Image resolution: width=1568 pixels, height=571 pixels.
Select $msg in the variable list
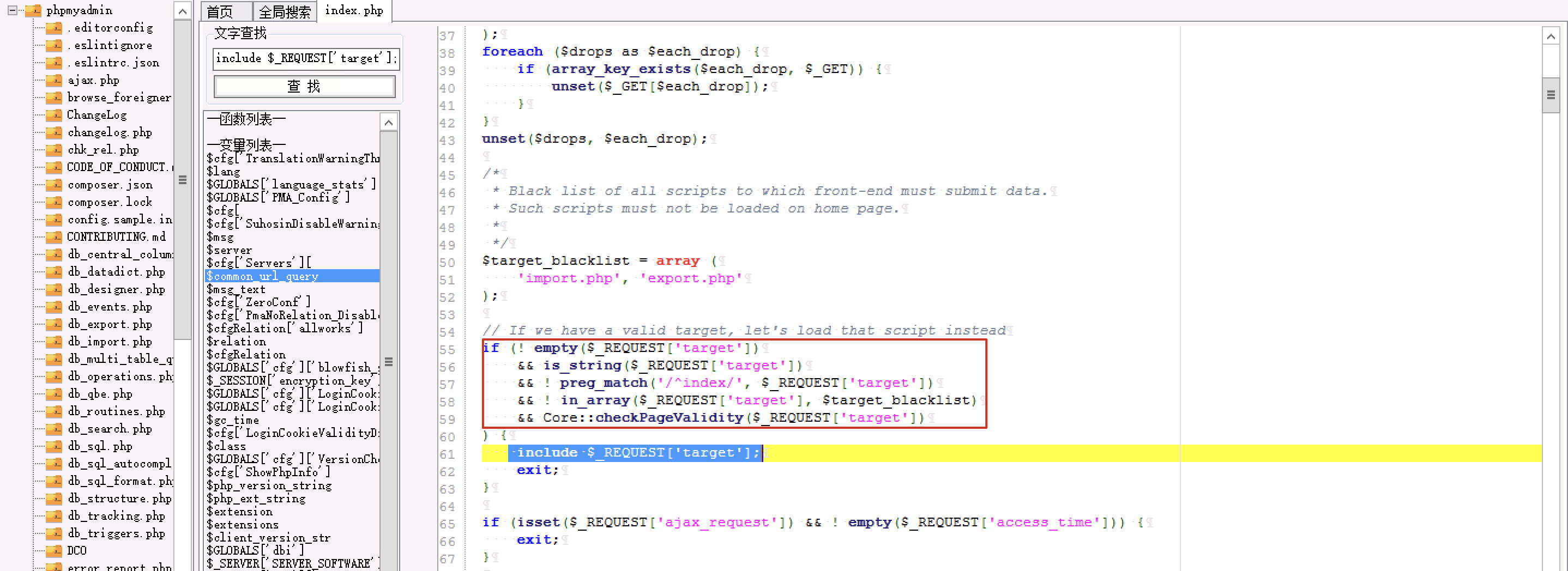point(220,236)
